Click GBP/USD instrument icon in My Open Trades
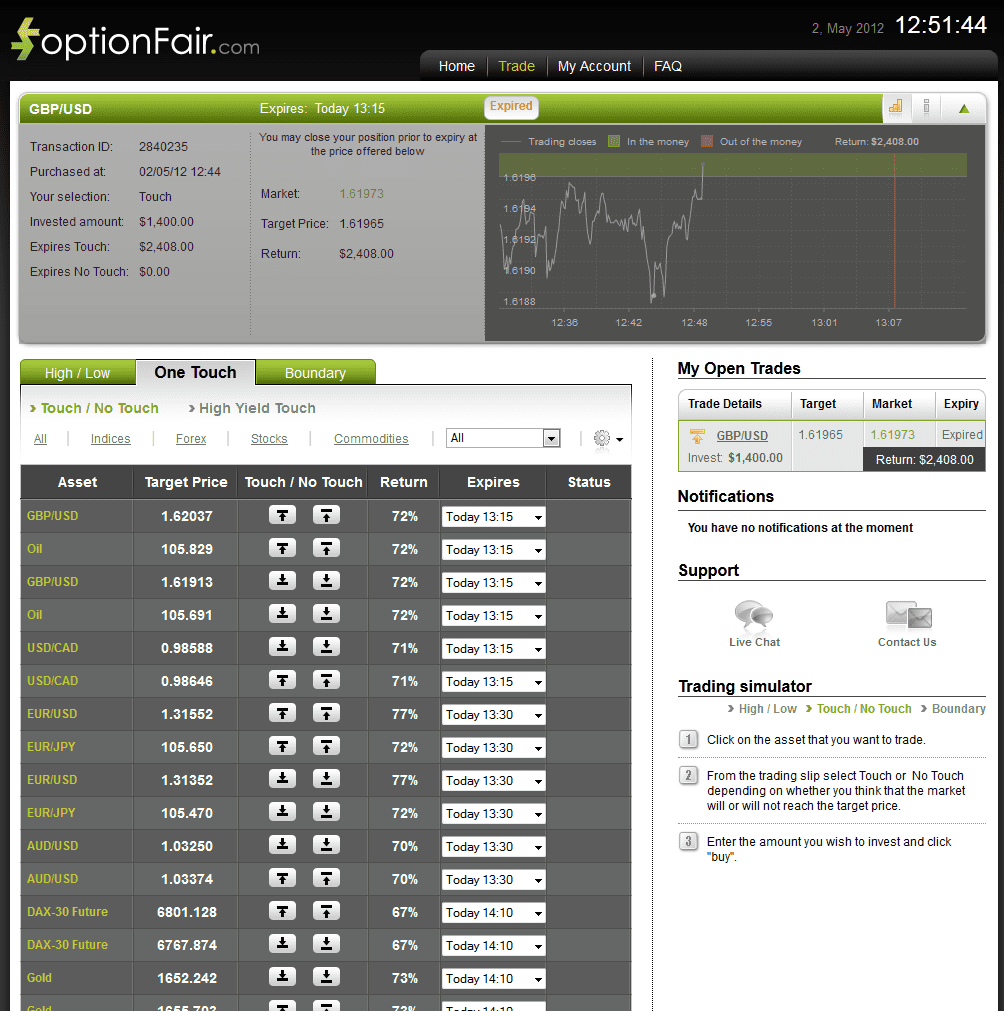The image size is (1004, 1011). pyautogui.click(x=697, y=436)
